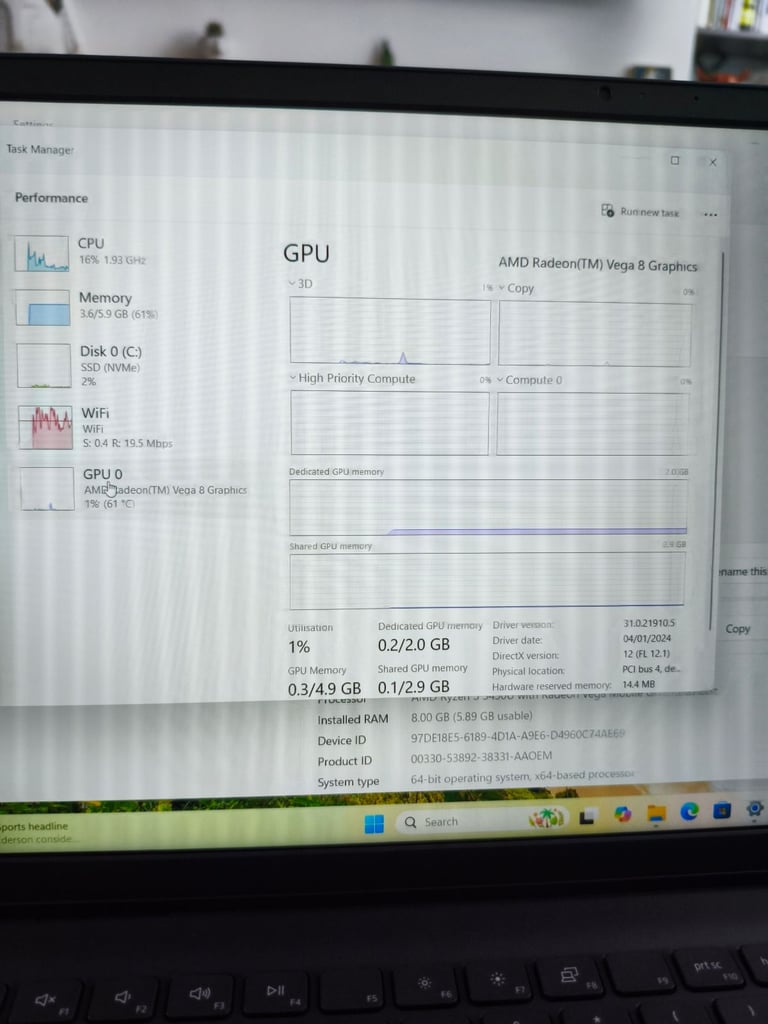Click the DirectX value '12 (FL 12.1)'
This screenshot has height=1024, width=768.
pos(646,653)
